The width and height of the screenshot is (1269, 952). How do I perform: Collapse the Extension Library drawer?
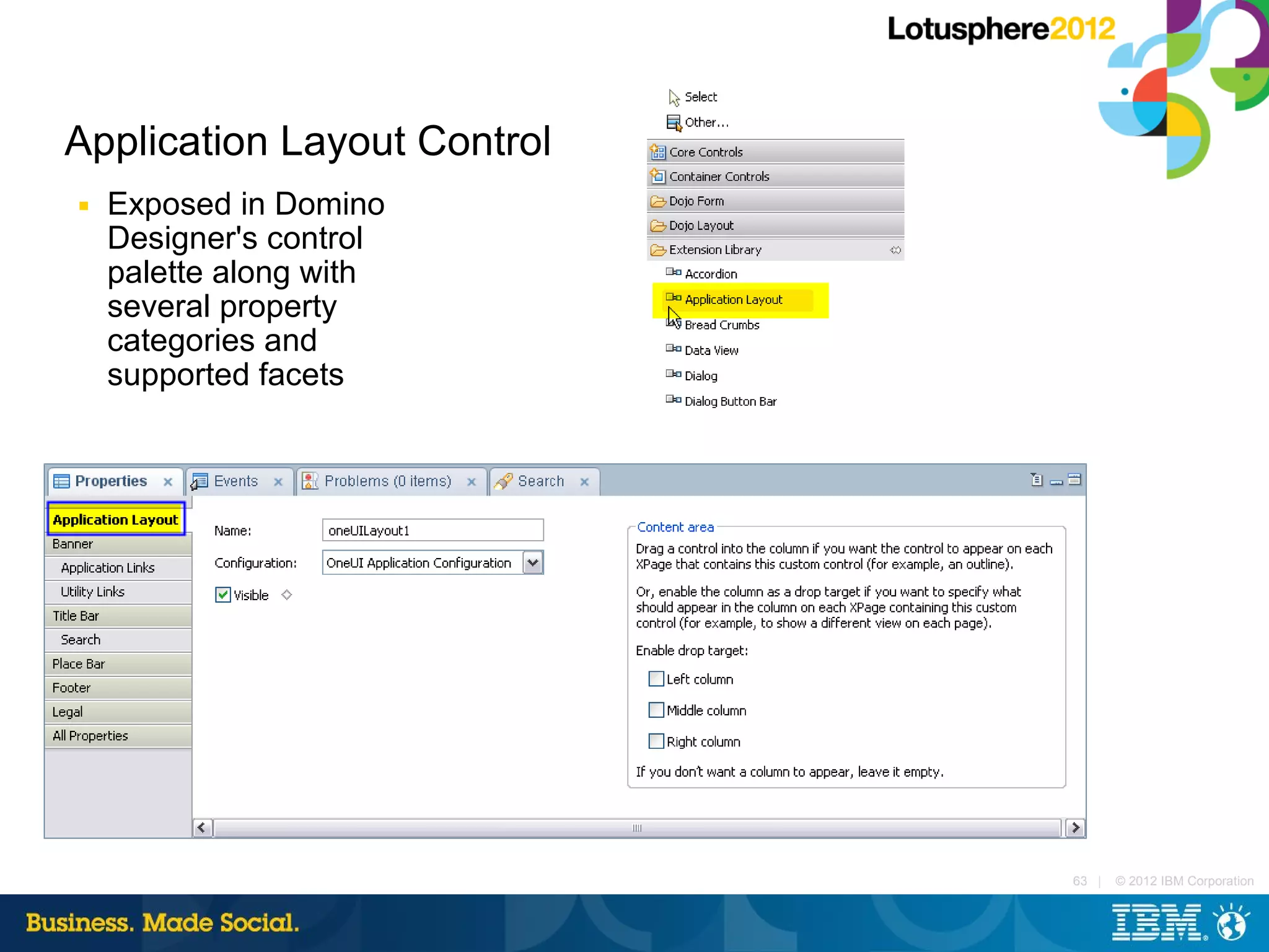coord(775,250)
